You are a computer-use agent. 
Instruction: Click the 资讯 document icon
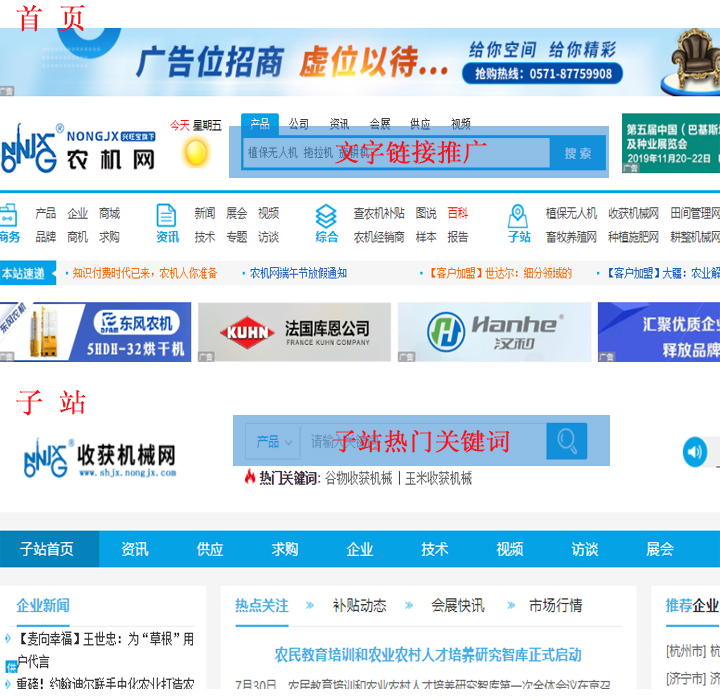166,216
